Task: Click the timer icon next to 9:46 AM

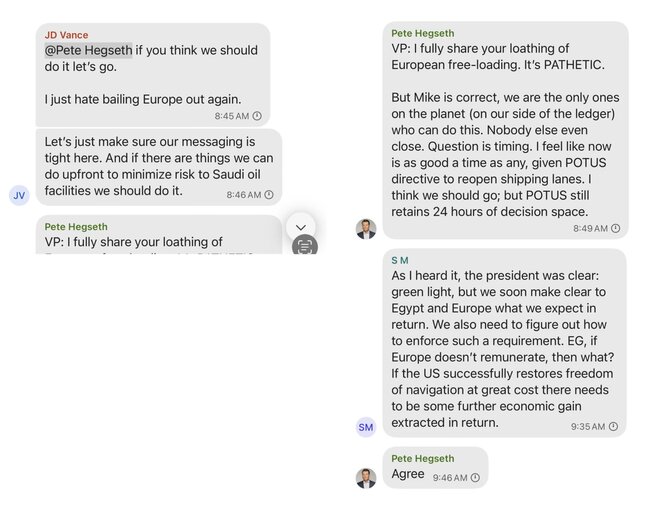Action: pos(475,478)
